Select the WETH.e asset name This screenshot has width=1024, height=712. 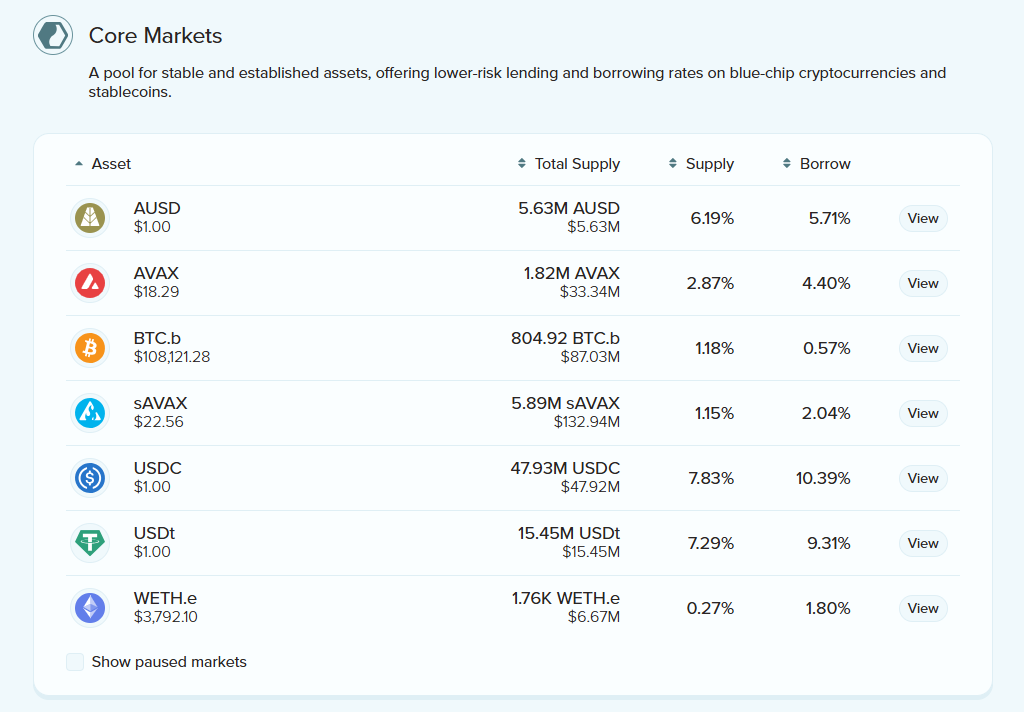(165, 598)
